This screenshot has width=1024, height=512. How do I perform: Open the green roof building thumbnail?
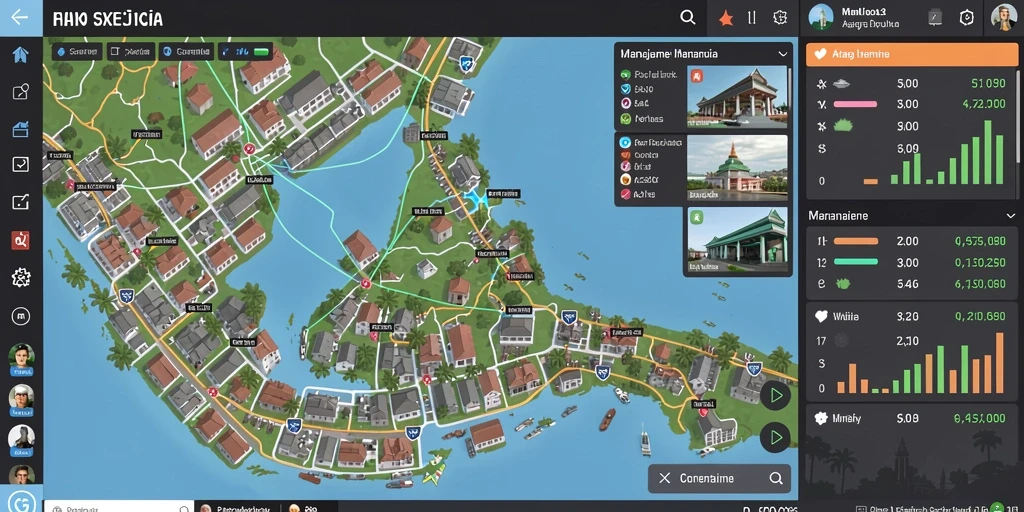(x=737, y=242)
